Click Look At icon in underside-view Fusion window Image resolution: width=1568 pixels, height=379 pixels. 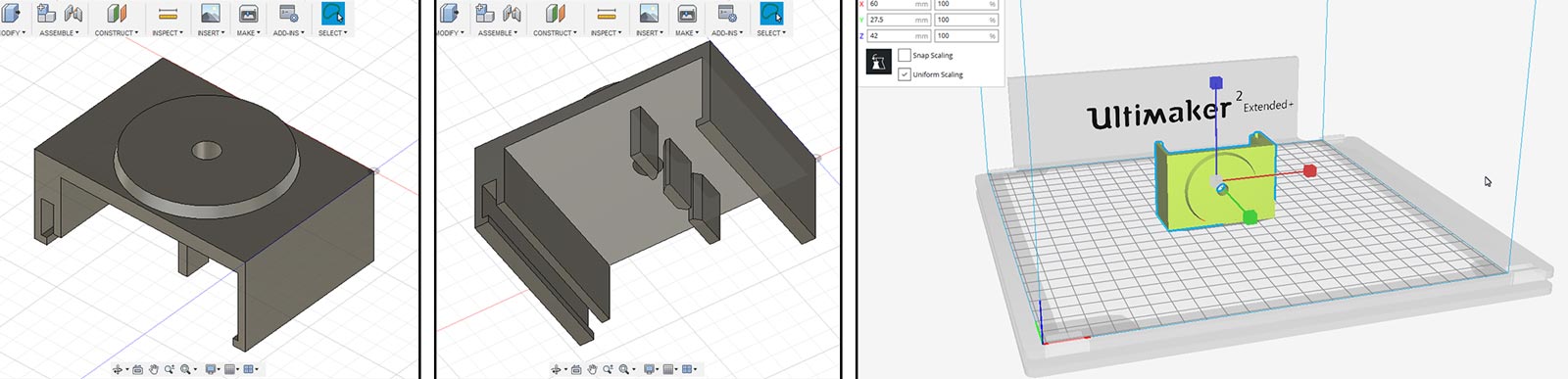coord(576,369)
